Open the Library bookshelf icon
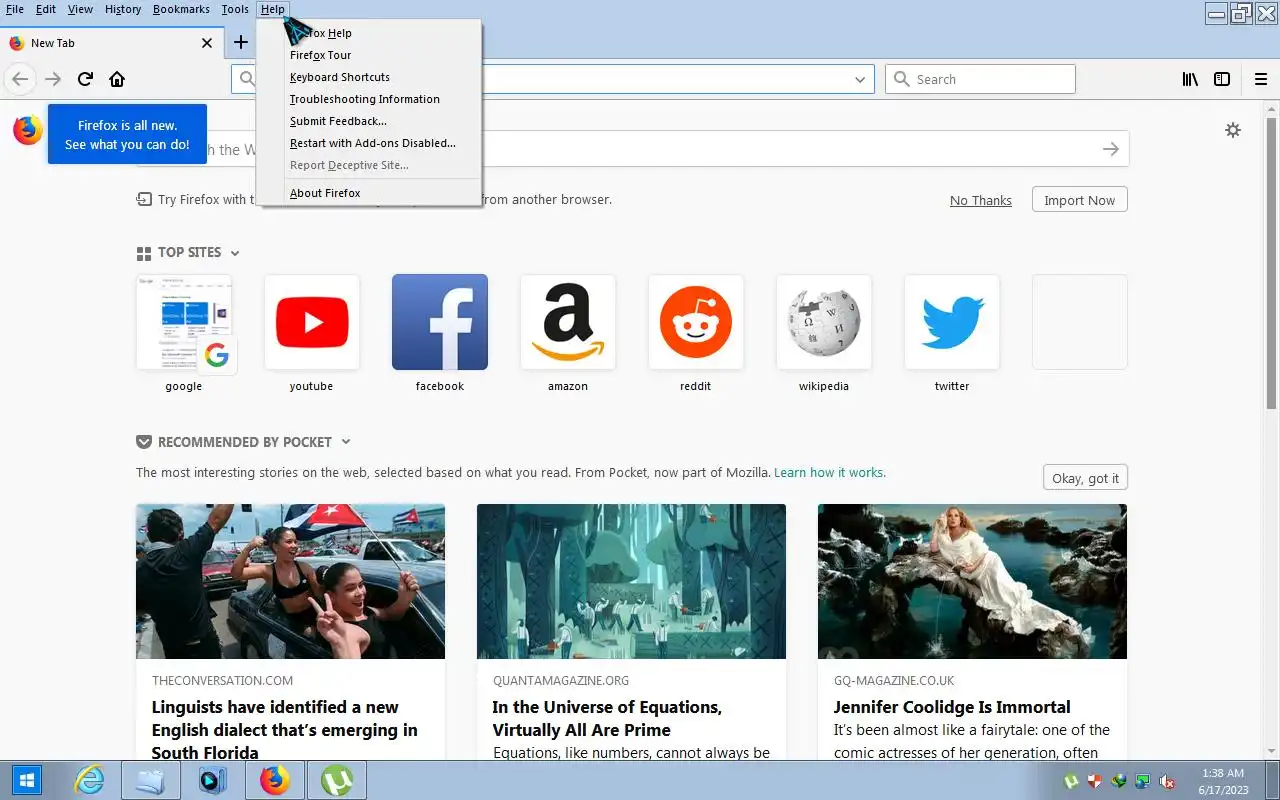Viewport: 1280px width, 800px height. (x=1190, y=79)
